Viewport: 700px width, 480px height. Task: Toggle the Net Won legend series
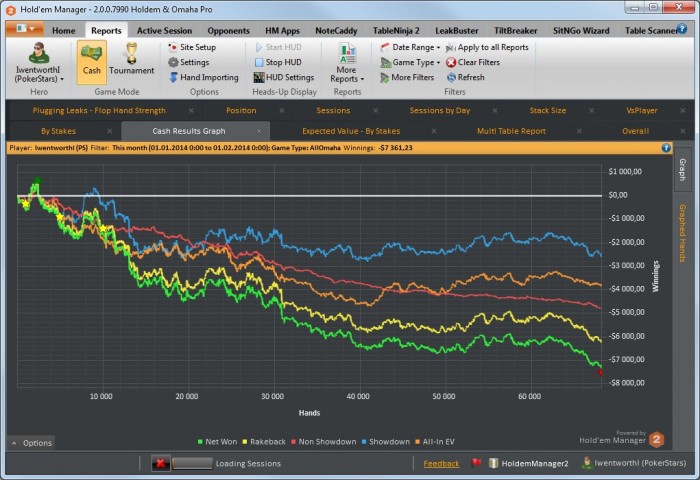coord(218,441)
